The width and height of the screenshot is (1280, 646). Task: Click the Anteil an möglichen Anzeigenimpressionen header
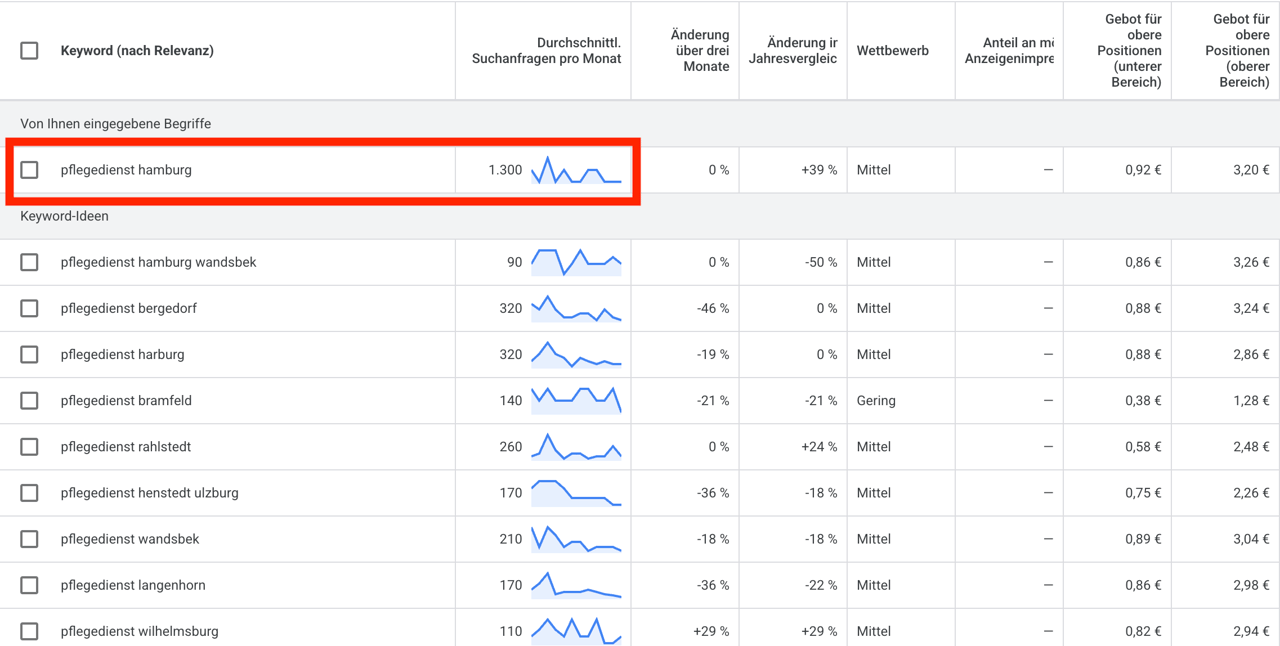[1009, 50]
